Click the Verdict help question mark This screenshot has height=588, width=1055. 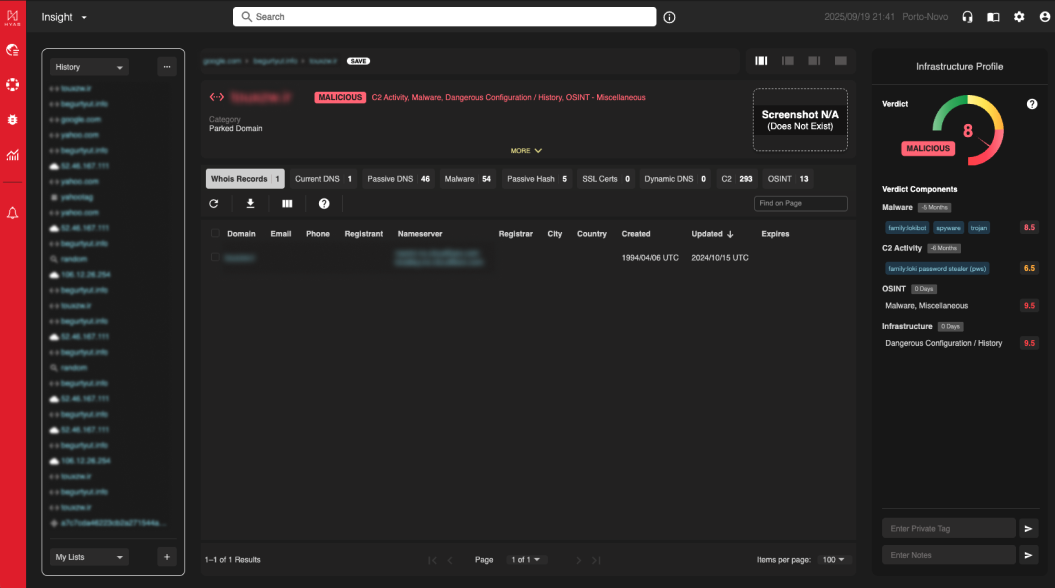coord(1031,104)
